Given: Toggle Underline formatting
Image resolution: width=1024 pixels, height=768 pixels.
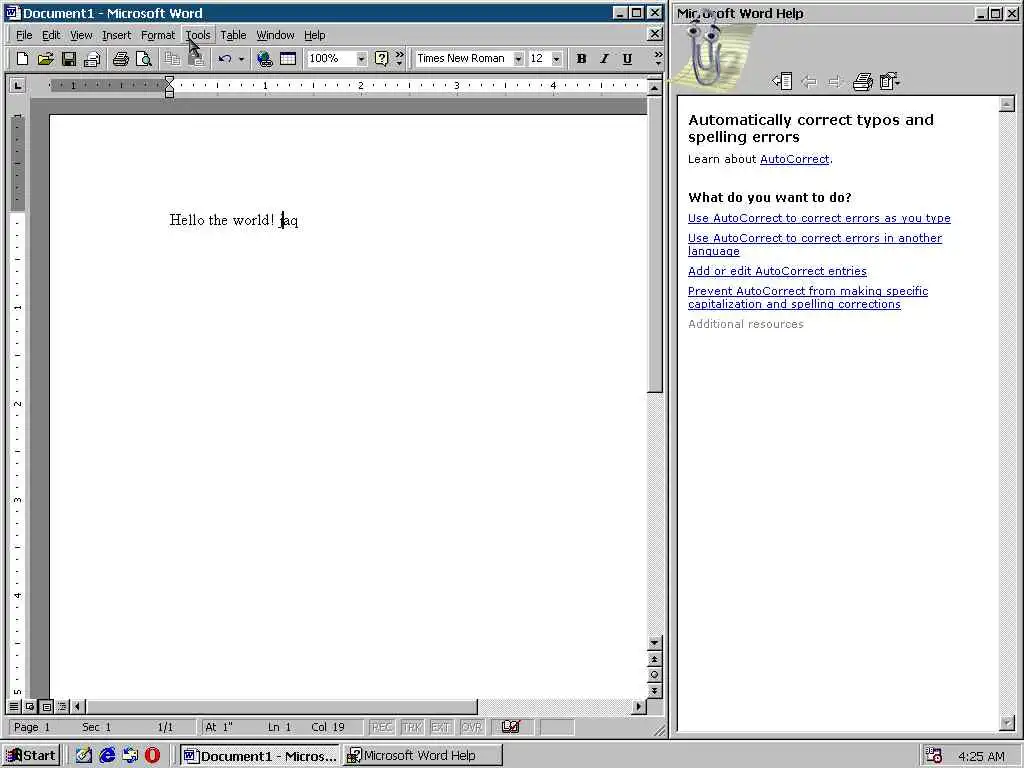Looking at the screenshot, I should [x=627, y=59].
